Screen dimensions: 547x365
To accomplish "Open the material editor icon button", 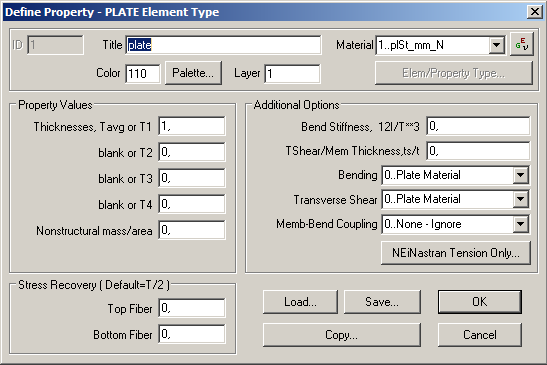I will pyautogui.click(x=522, y=44).
